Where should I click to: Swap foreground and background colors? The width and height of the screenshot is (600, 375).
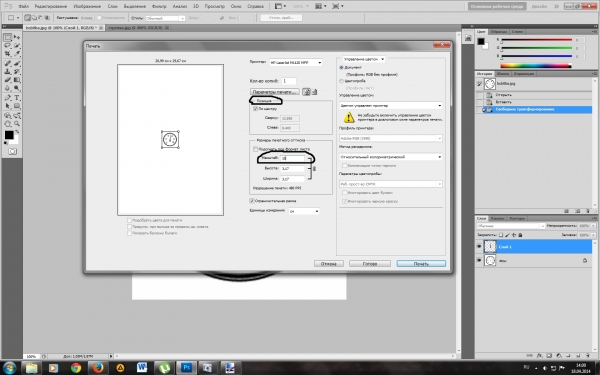pyautogui.click(x=17, y=132)
